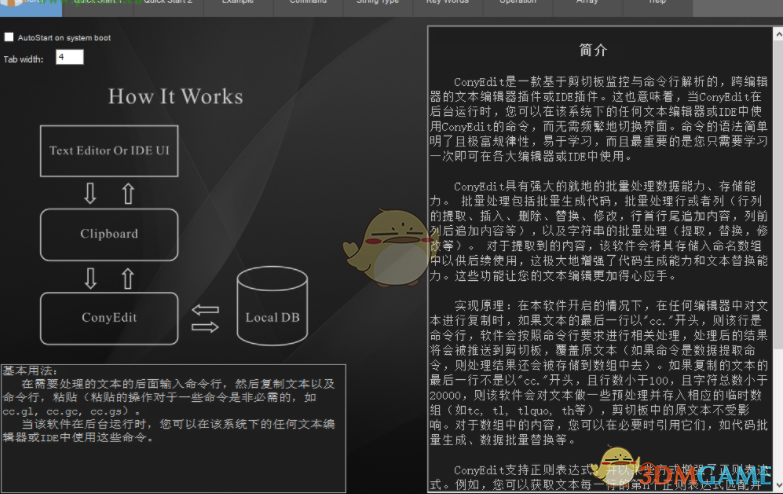Click the "ConyEdit" diagram box
Screen dimensions: 783x494
[109, 318]
